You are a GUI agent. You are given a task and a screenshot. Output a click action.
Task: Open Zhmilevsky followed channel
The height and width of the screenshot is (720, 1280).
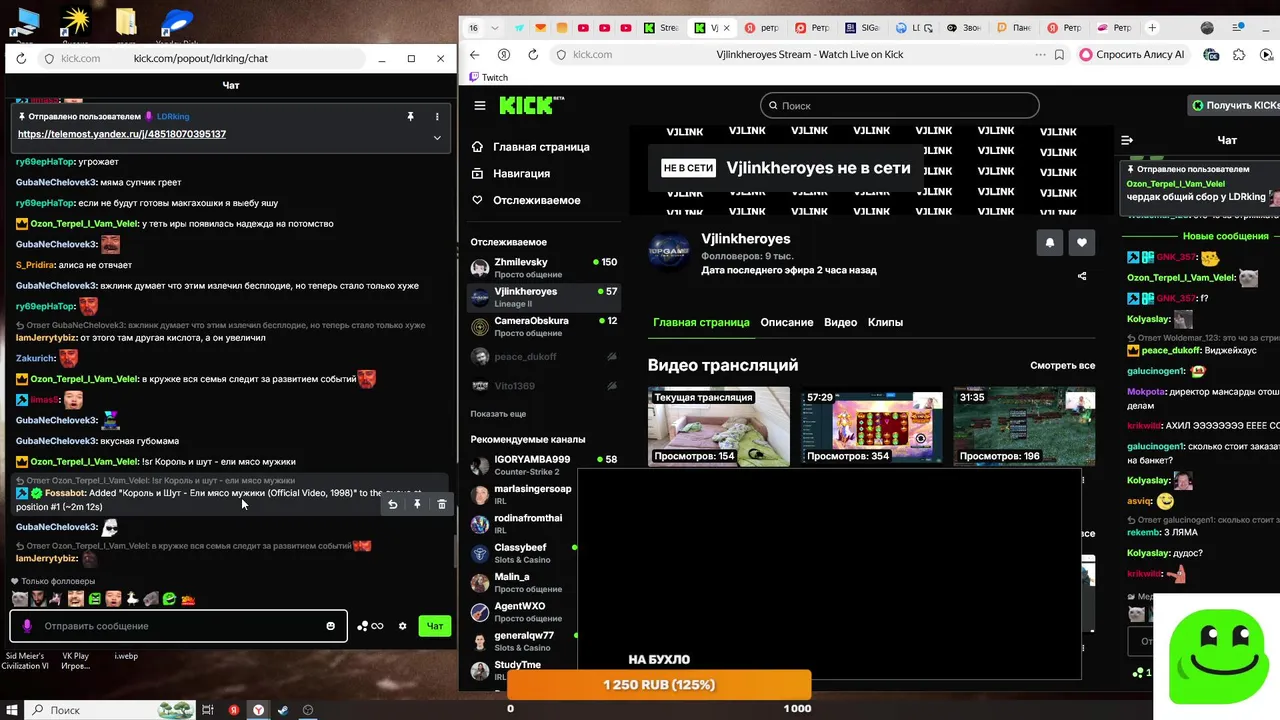click(544, 268)
